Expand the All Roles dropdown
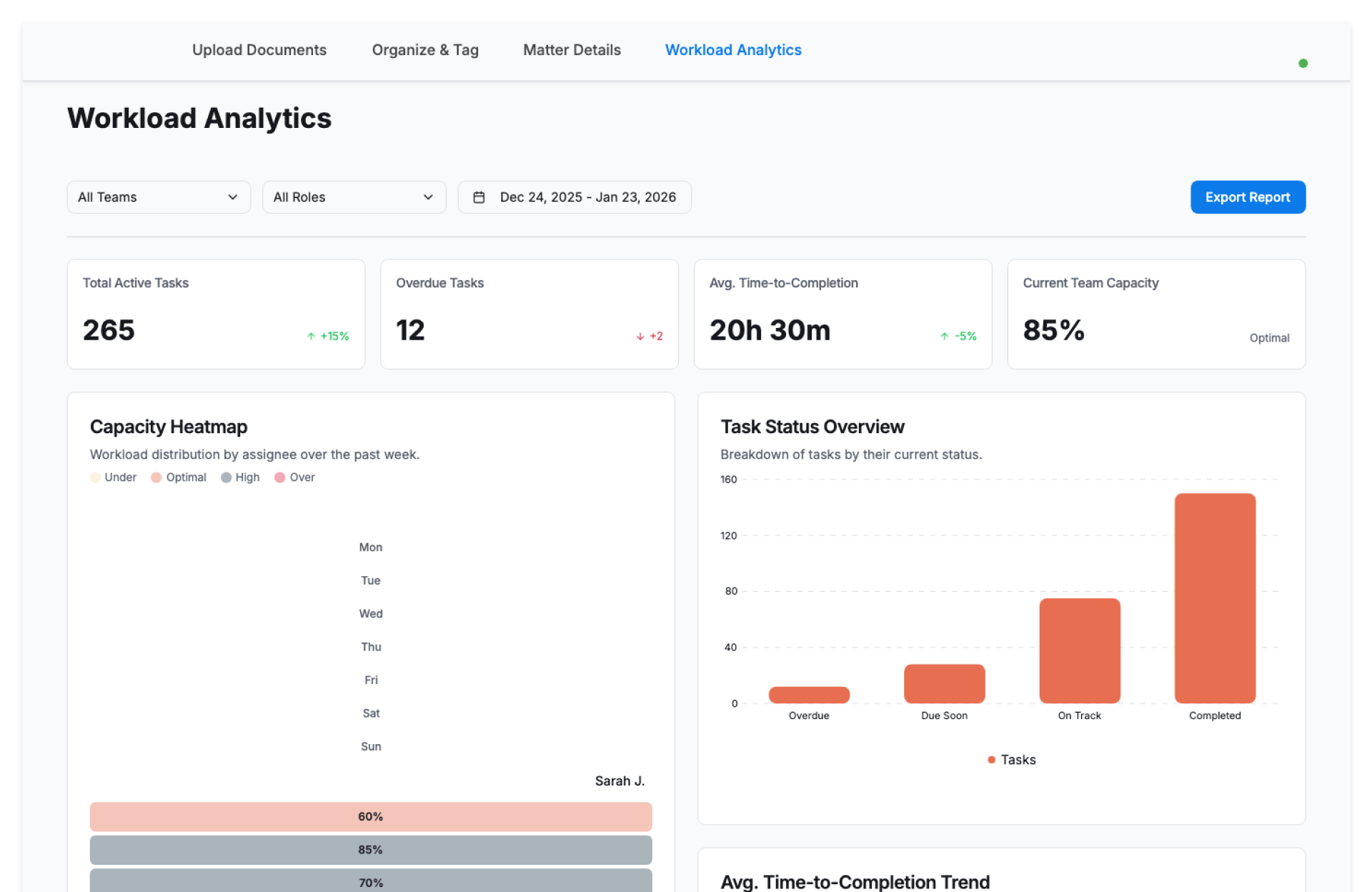 click(x=354, y=197)
